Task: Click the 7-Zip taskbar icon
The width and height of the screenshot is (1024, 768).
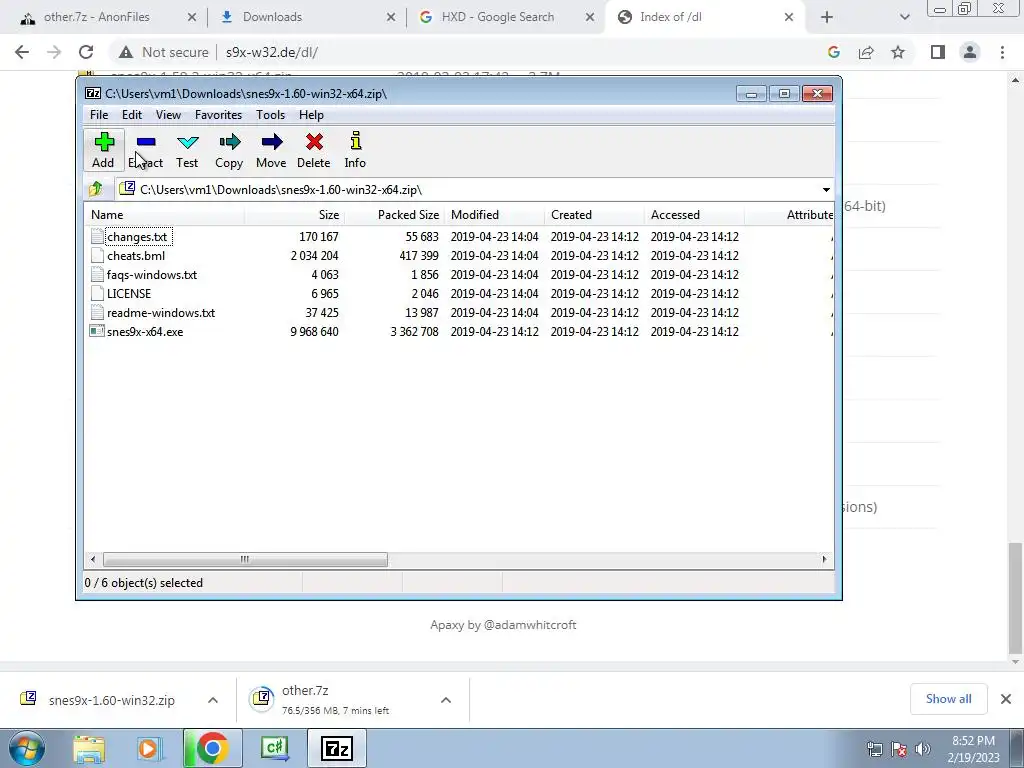Action: (337, 748)
